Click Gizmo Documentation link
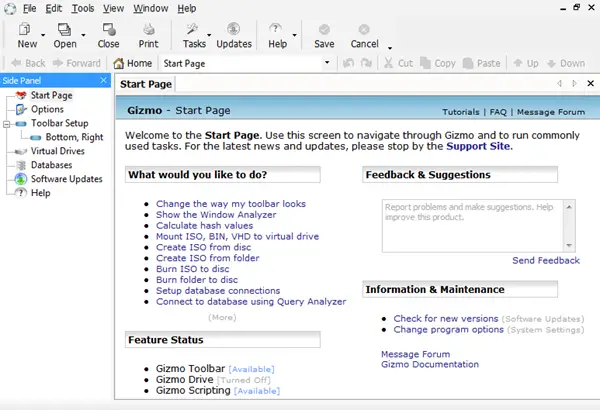The width and height of the screenshot is (600, 410). coord(430,364)
